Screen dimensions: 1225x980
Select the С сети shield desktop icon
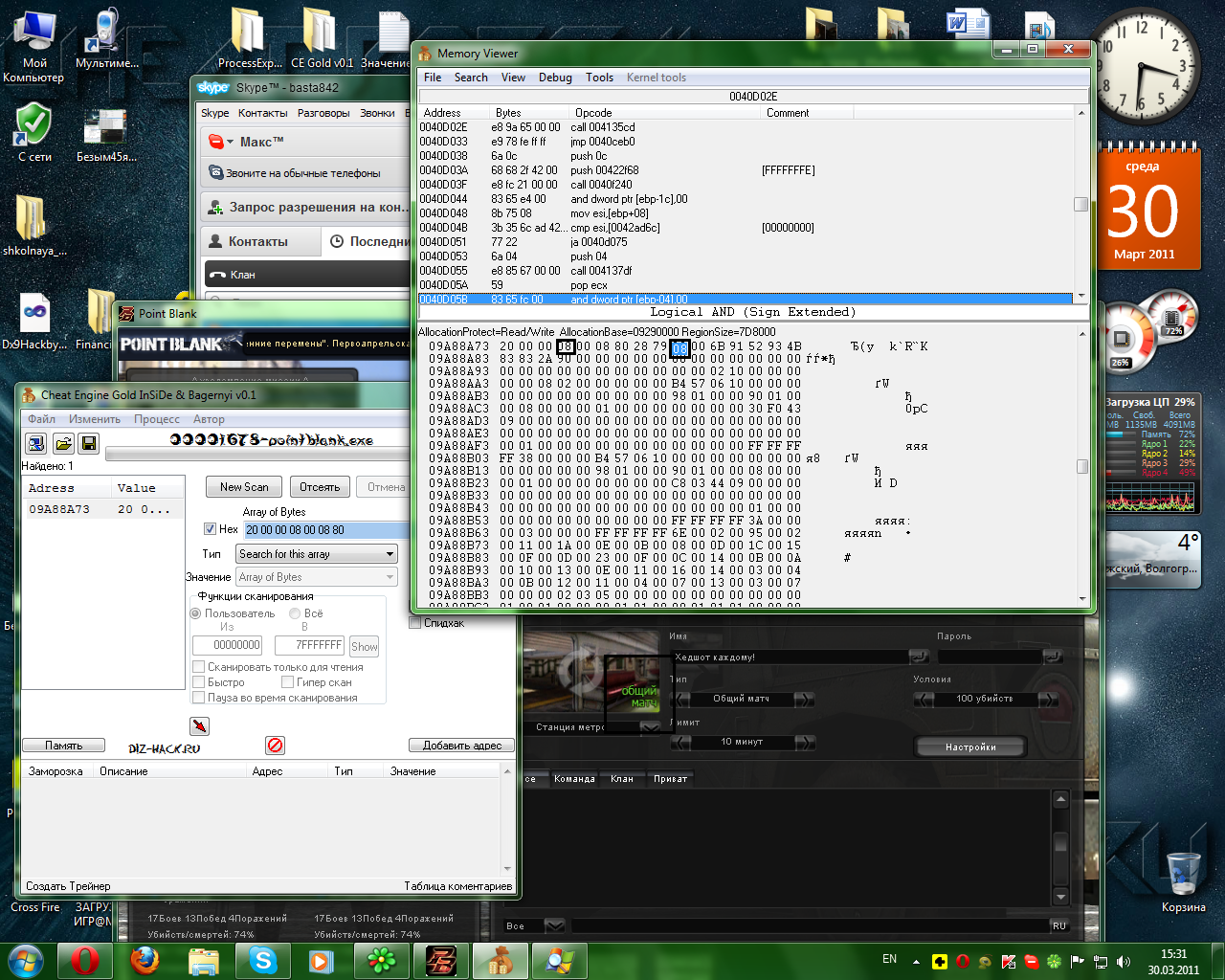(34, 132)
